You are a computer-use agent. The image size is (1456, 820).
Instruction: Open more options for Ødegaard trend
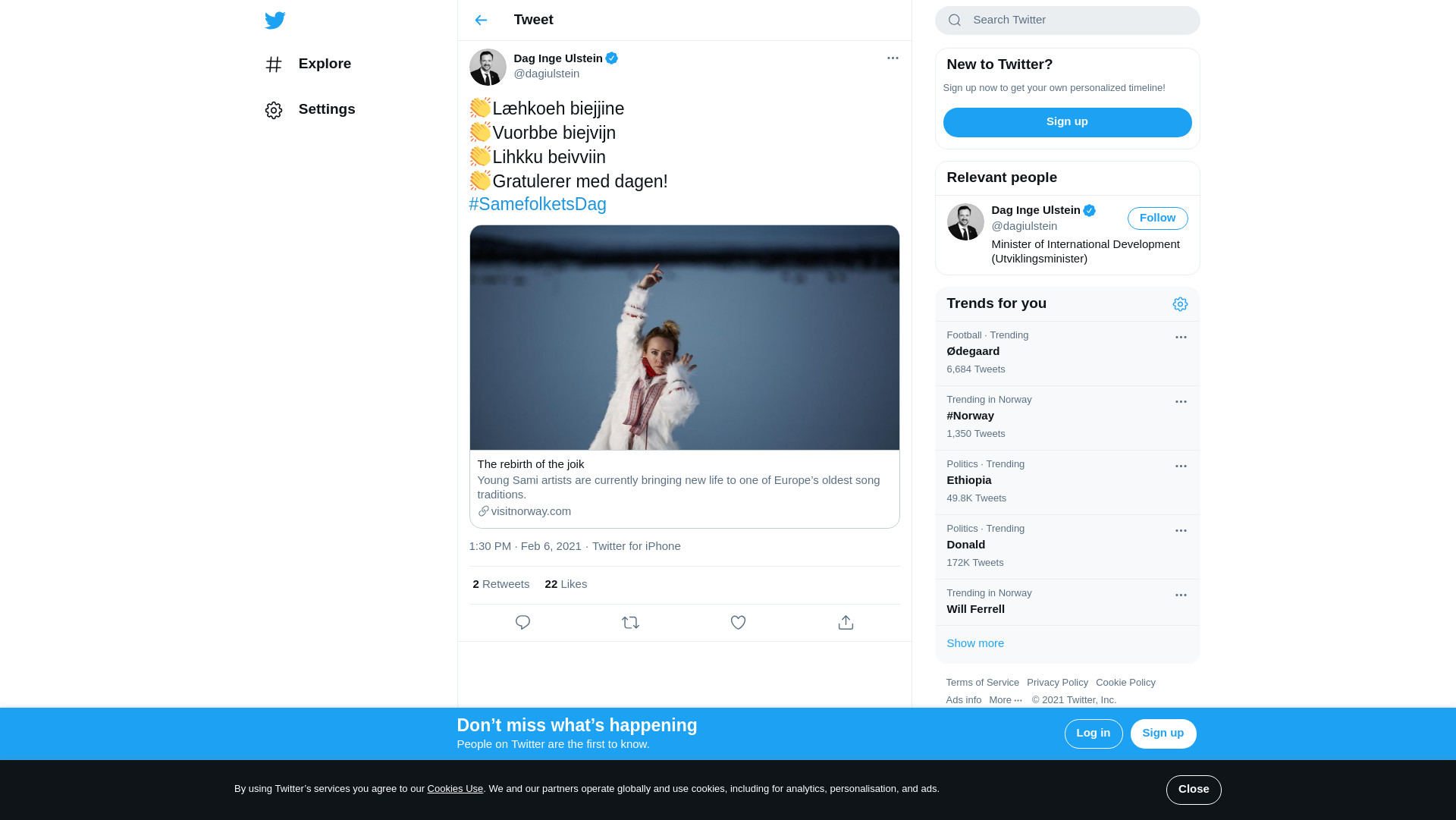pos(1181,338)
